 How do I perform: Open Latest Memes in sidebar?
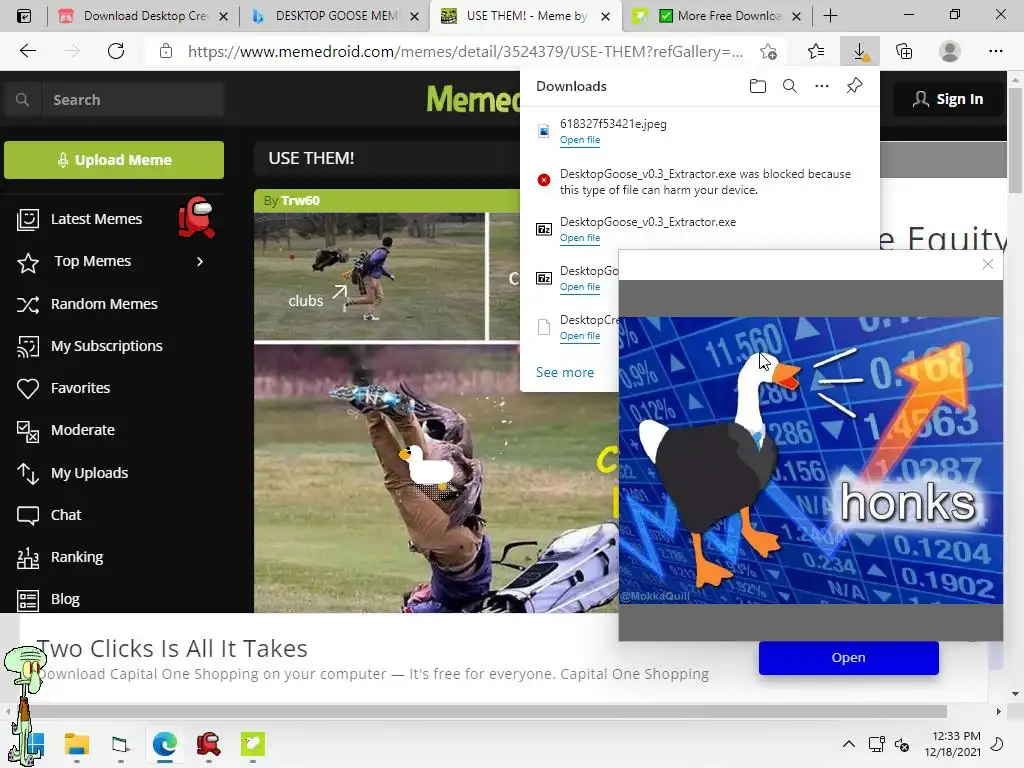tap(96, 219)
